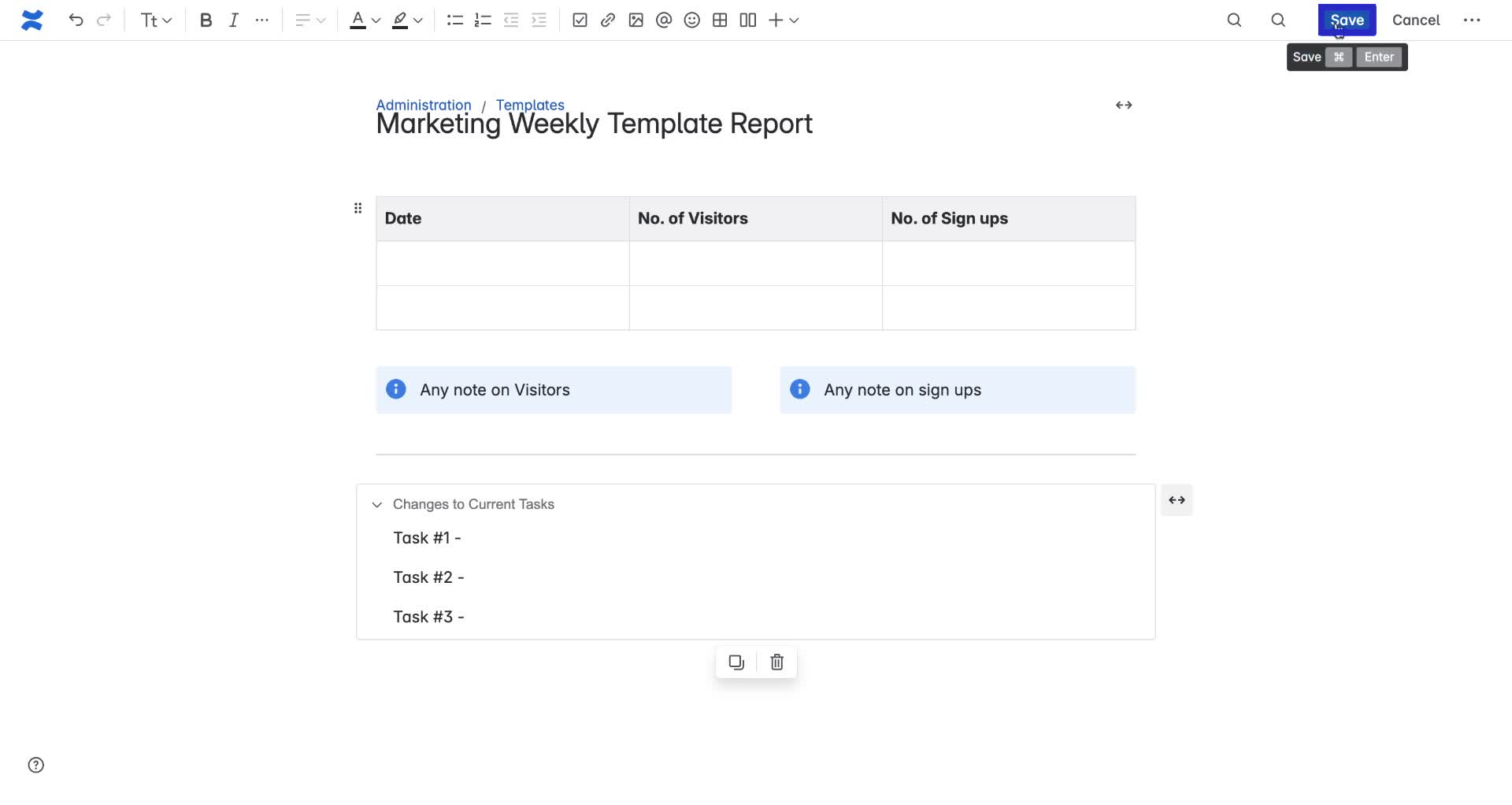
Task: Undo the last edit
Action: 76,20
